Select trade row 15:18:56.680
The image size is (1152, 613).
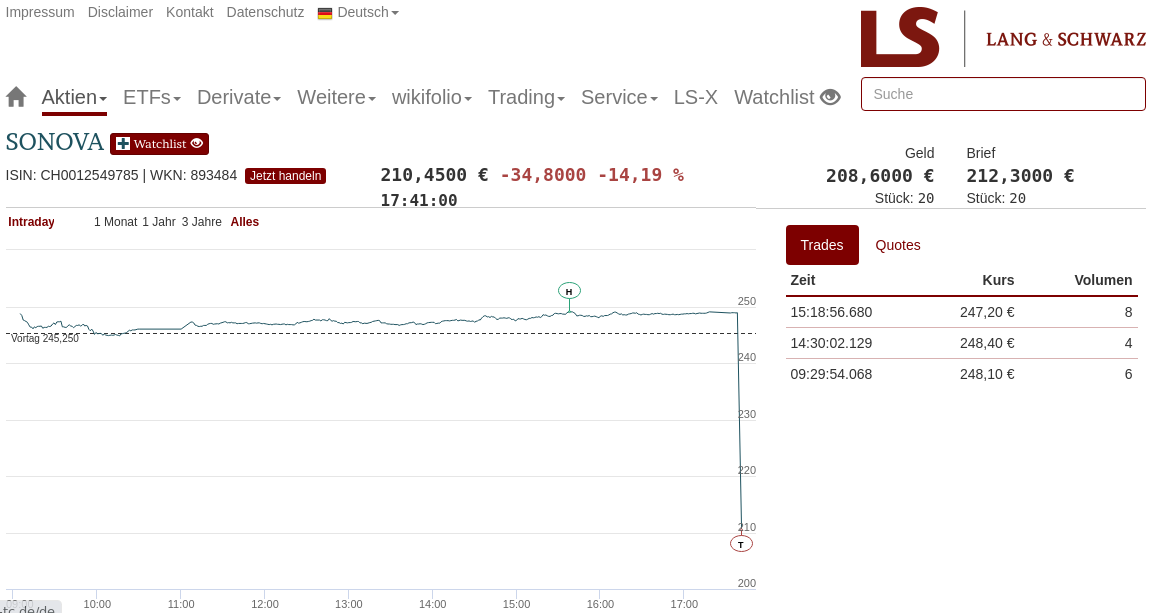[962, 312]
